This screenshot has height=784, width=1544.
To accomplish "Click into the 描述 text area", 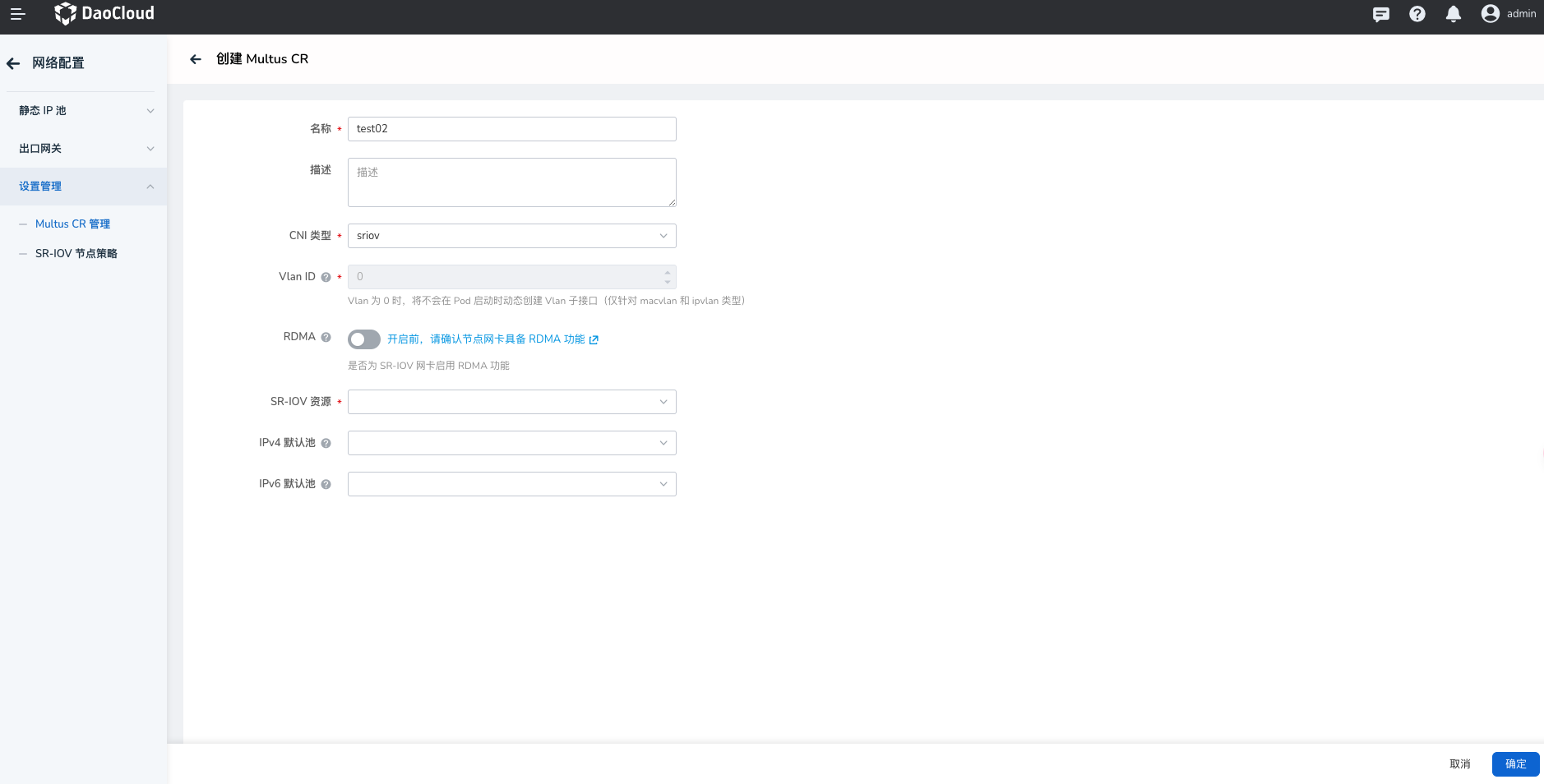I will coord(511,182).
